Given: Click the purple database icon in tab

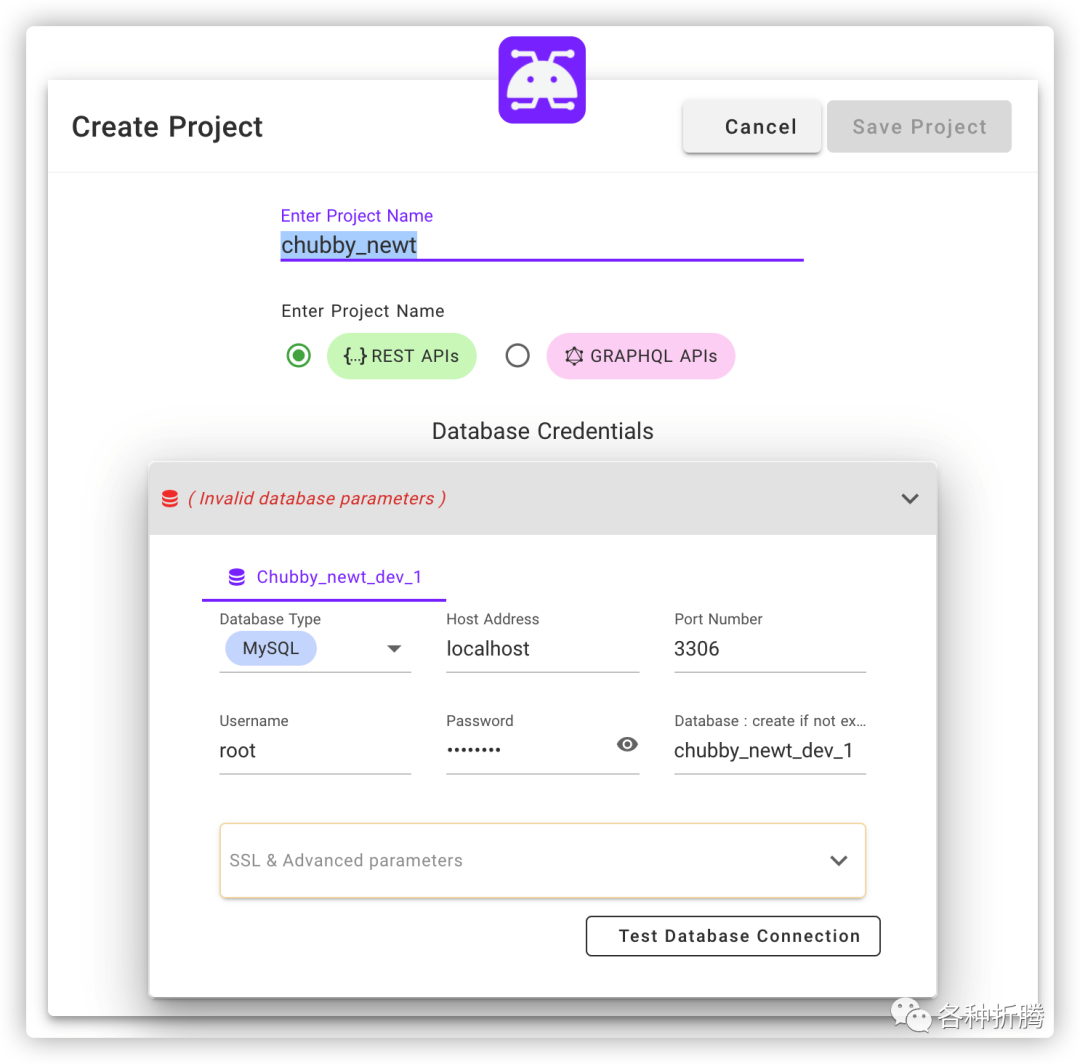Looking at the screenshot, I should pyautogui.click(x=237, y=577).
